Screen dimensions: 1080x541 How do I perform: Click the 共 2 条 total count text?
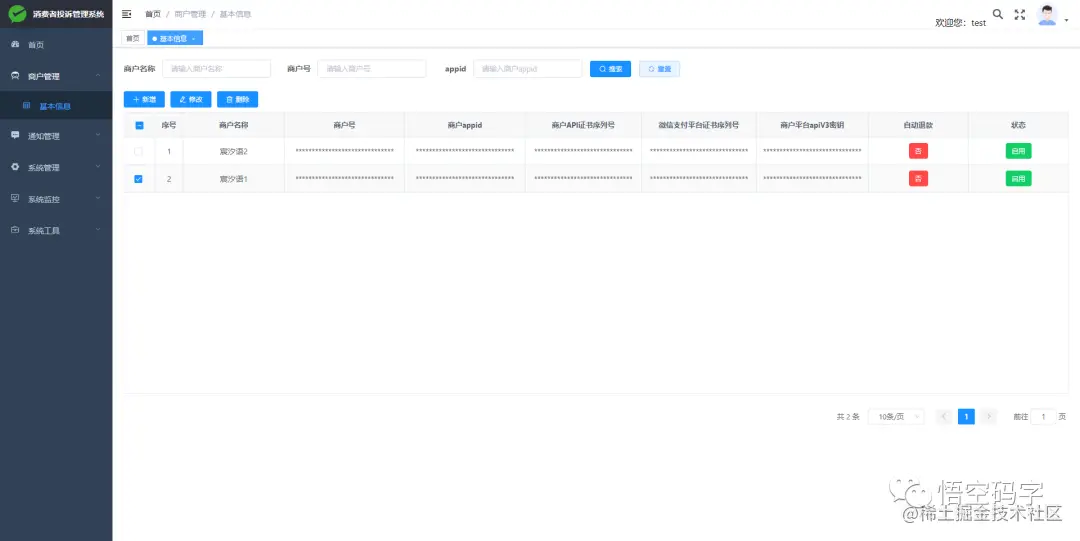point(848,417)
